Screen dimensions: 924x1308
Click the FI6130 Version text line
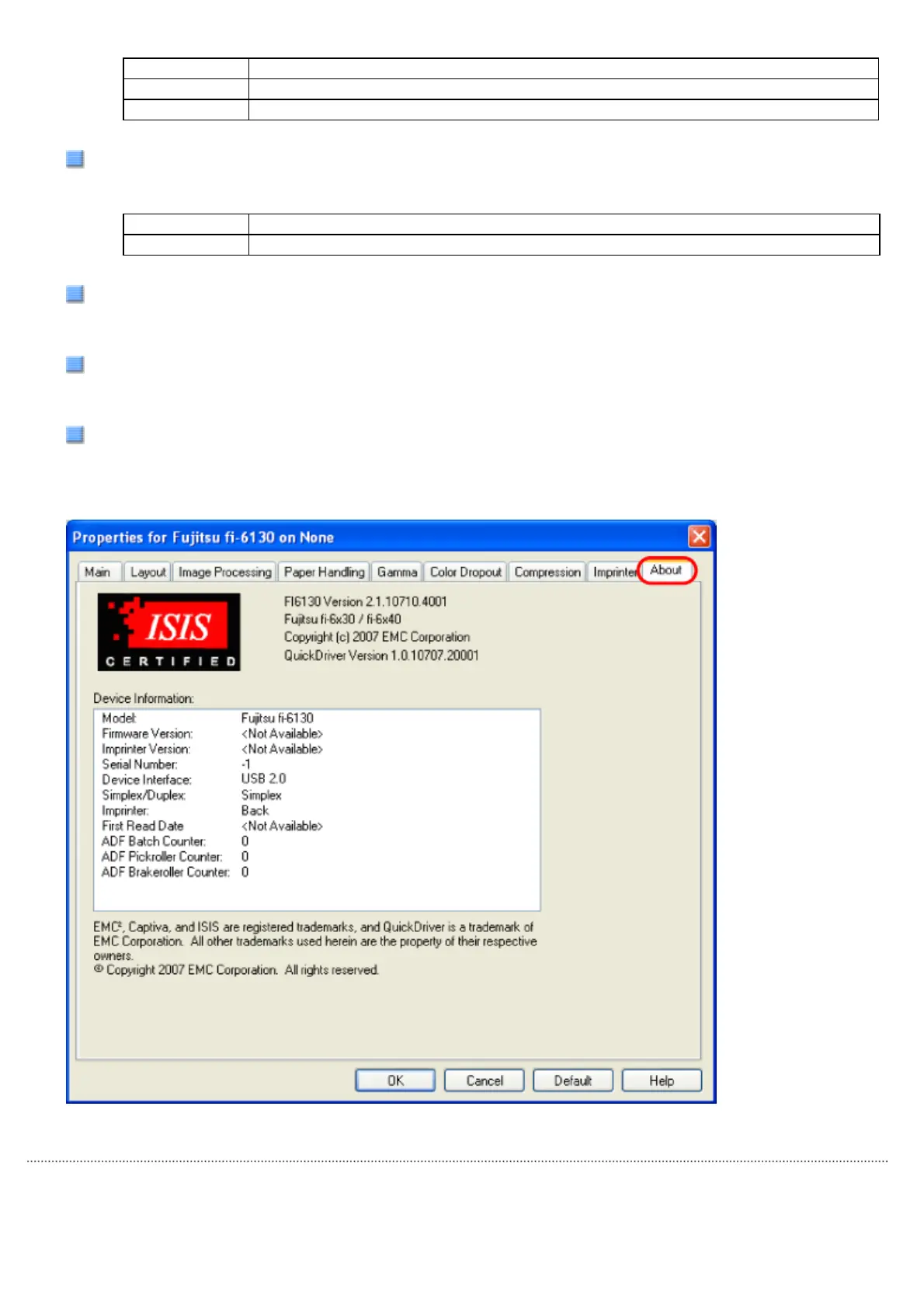365,602
